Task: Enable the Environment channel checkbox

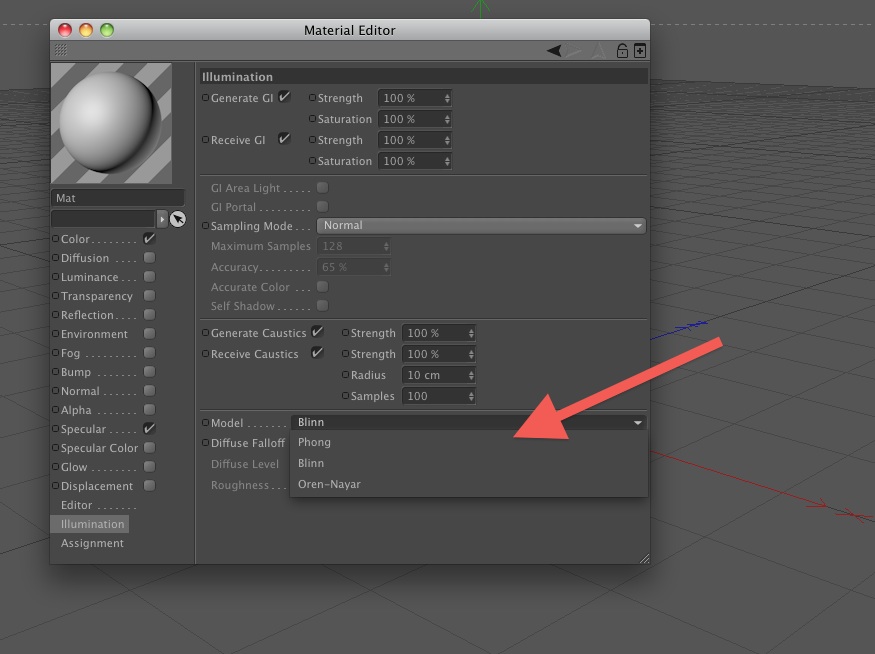Action: click(149, 334)
